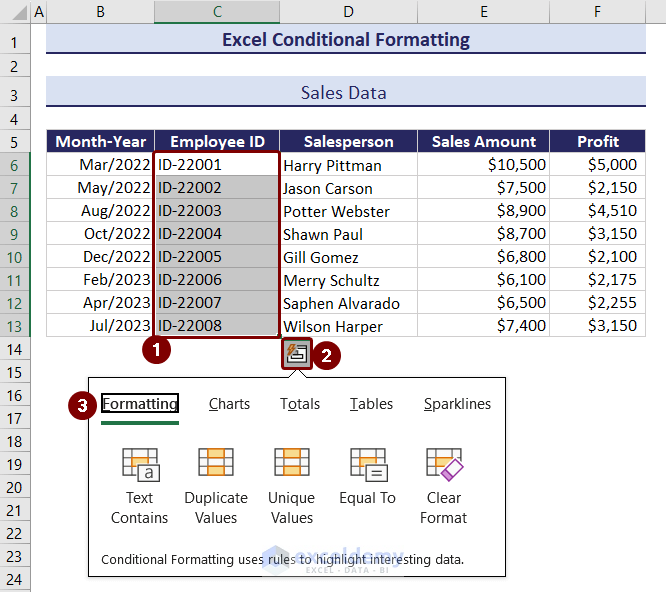Select row 24 header
Image resolution: width=666 pixels, height=592 pixels.
pos(14,579)
